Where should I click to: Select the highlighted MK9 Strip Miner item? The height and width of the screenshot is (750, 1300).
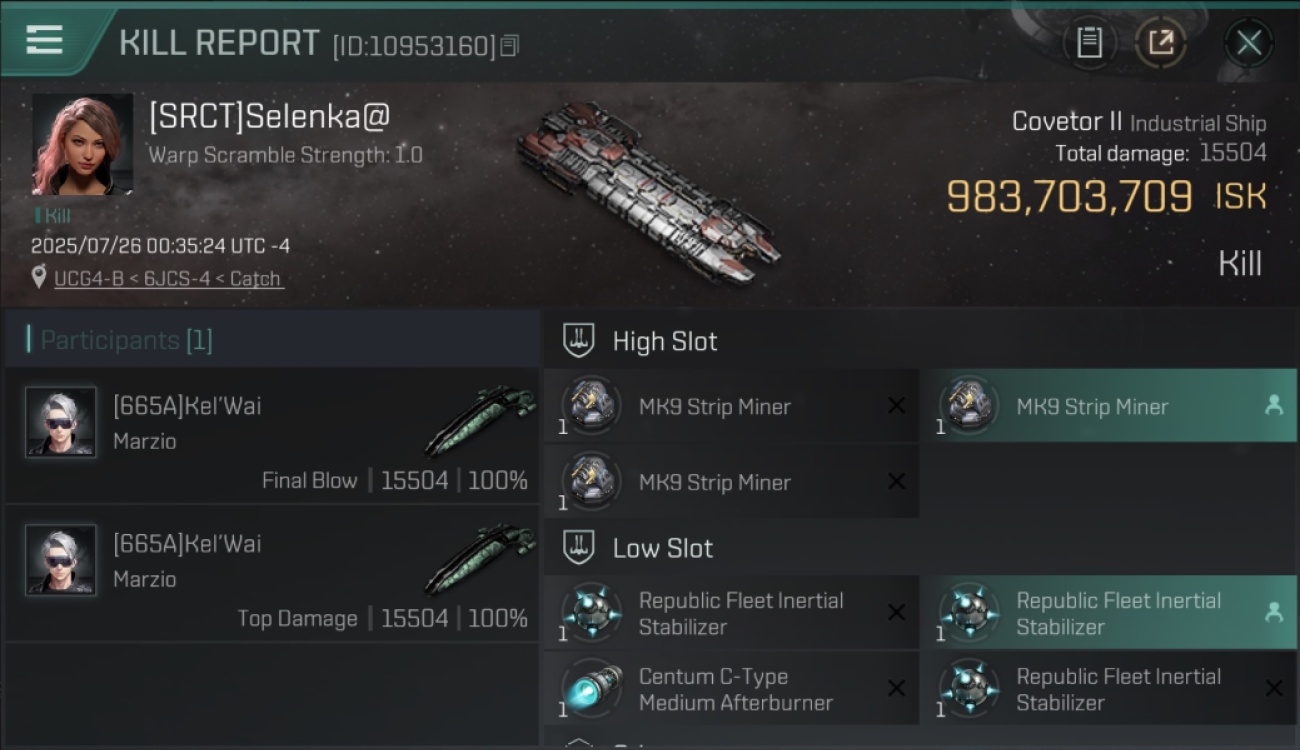tap(1109, 406)
